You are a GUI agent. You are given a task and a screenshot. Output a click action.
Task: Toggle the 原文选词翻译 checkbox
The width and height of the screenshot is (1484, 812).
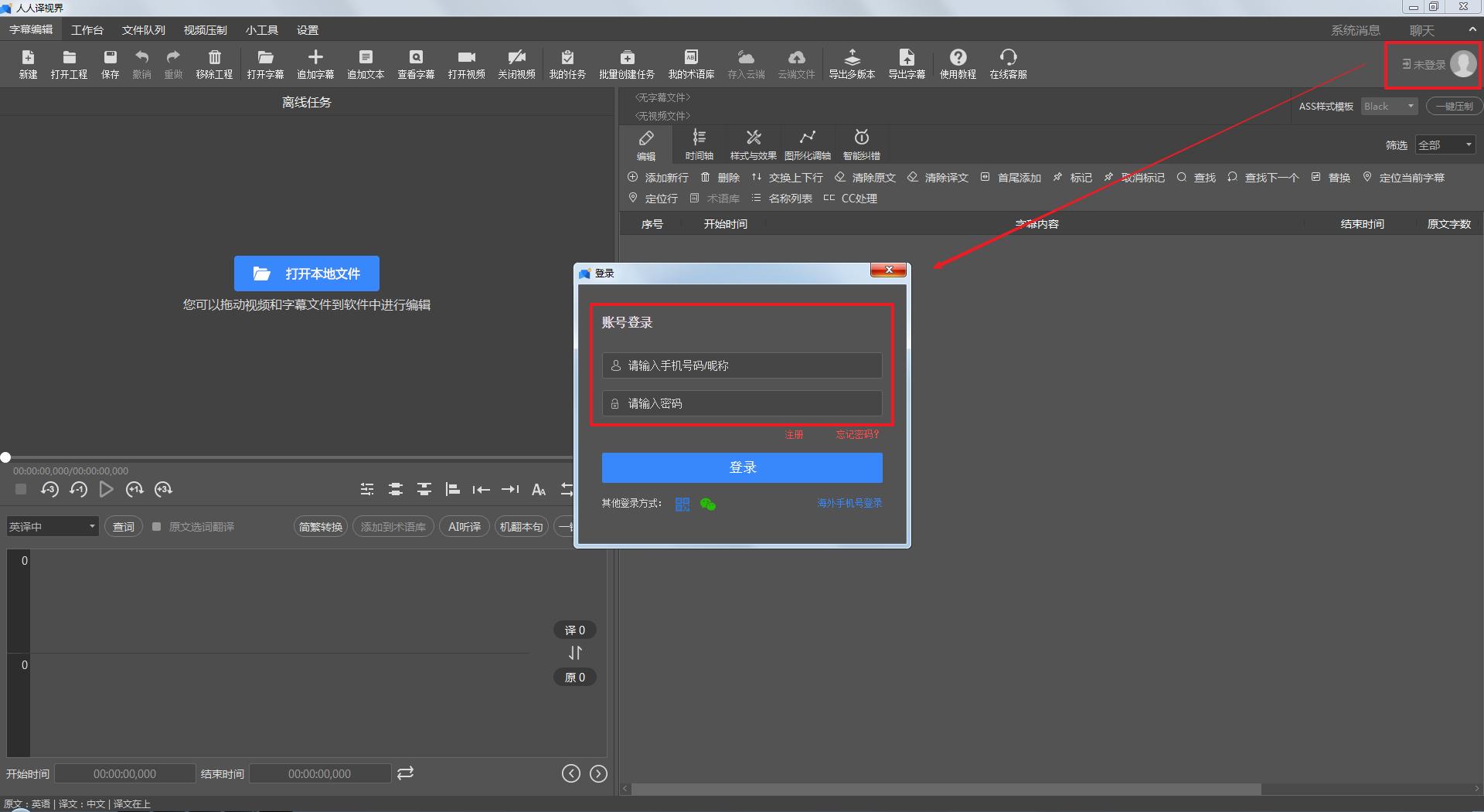[x=157, y=527]
